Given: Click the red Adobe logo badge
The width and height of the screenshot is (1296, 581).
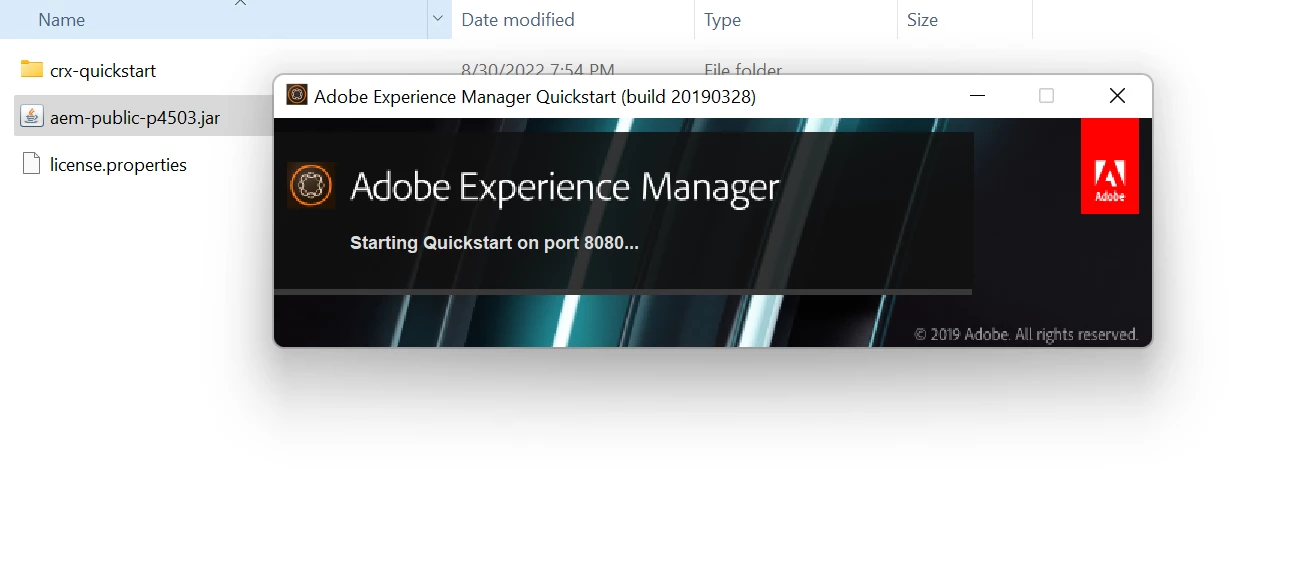Looking at the screenshot, I should 1110,166.
